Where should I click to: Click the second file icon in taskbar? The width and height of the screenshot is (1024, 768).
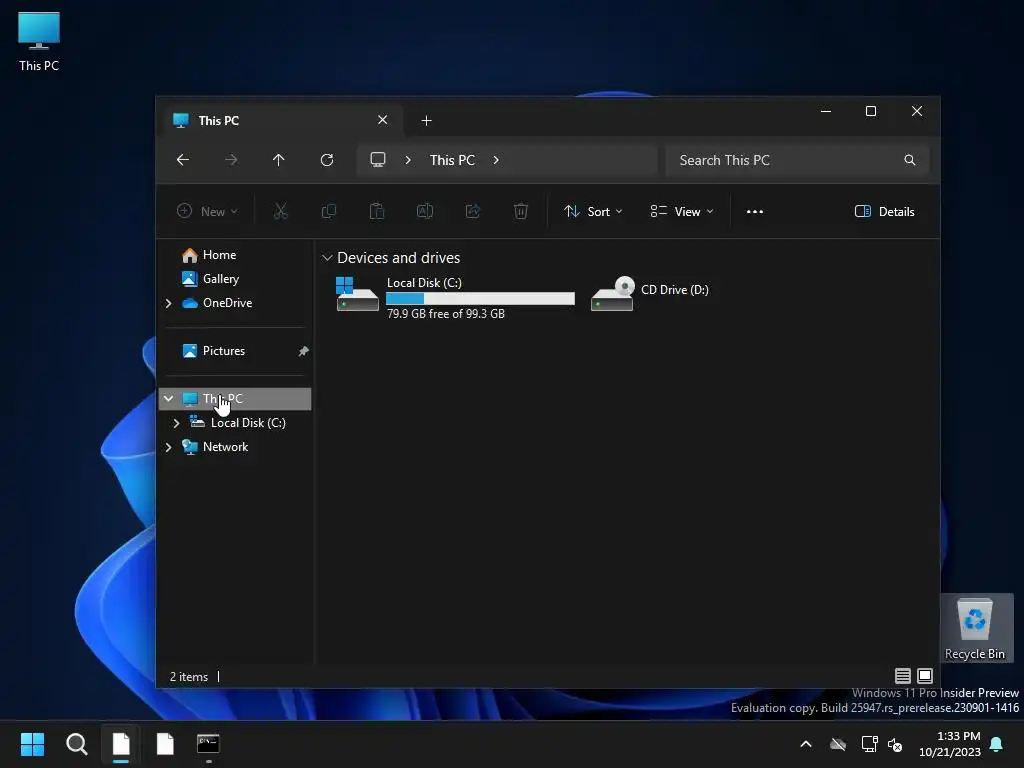click(x=165, y=744)
